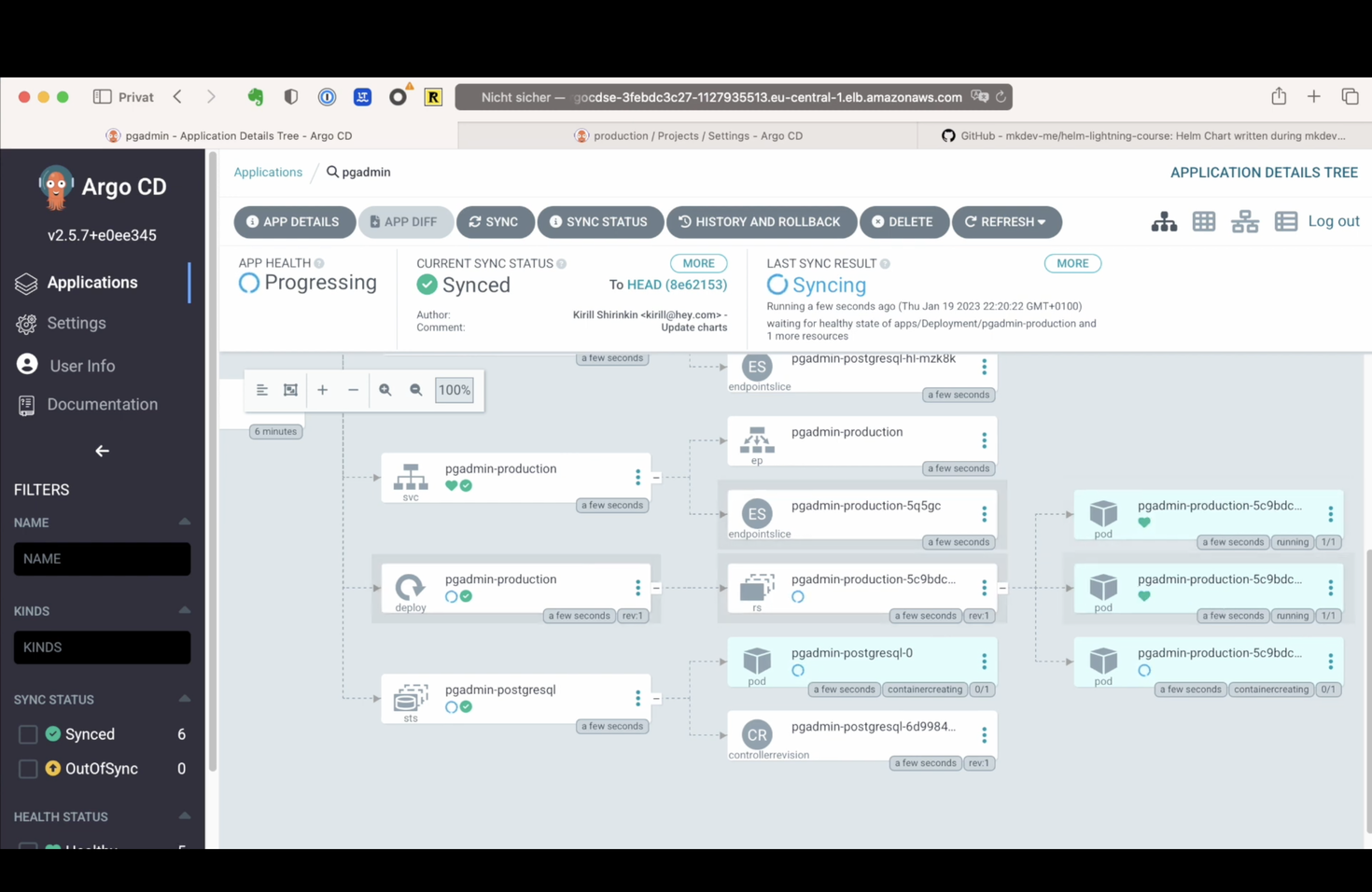
Task: Collapse children of pgadmin-production deploy node
Action: (x=656, y=588)
